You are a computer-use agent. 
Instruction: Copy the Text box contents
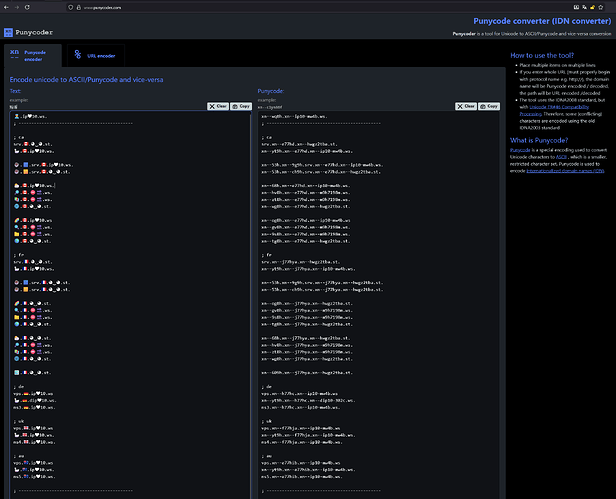coord(241,106)
